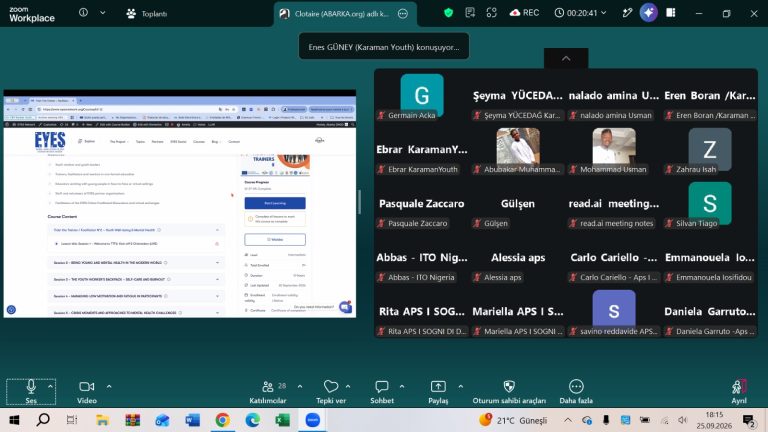Select Germain Acka participant tile

click(422, 96)
